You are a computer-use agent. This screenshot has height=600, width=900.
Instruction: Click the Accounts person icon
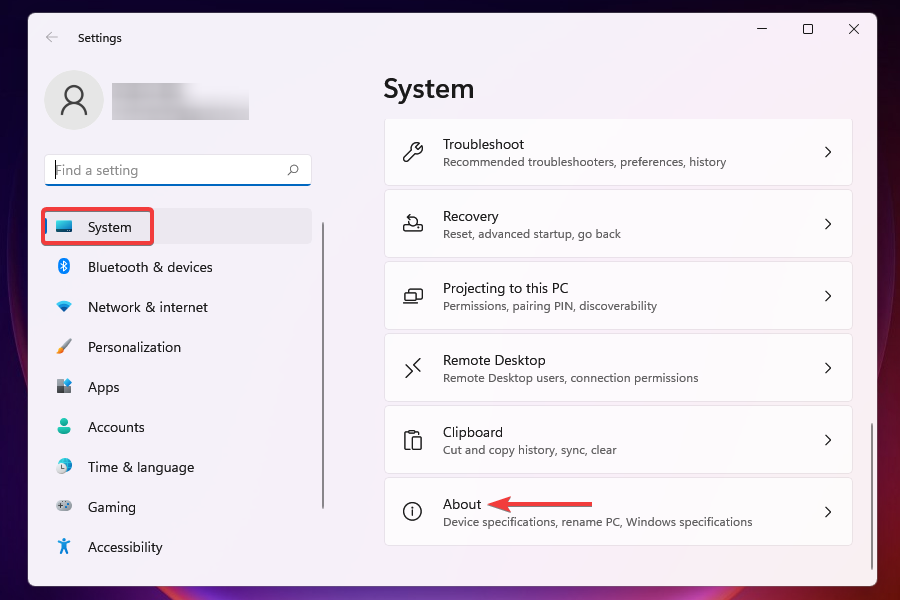pyautogui.click(x=64, y=427)
